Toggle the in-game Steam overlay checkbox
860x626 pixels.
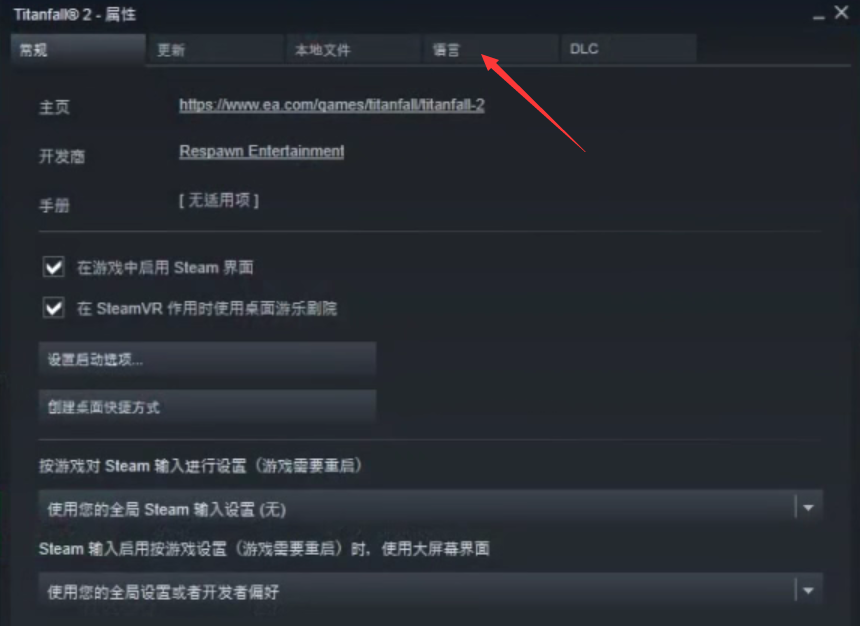54,267
